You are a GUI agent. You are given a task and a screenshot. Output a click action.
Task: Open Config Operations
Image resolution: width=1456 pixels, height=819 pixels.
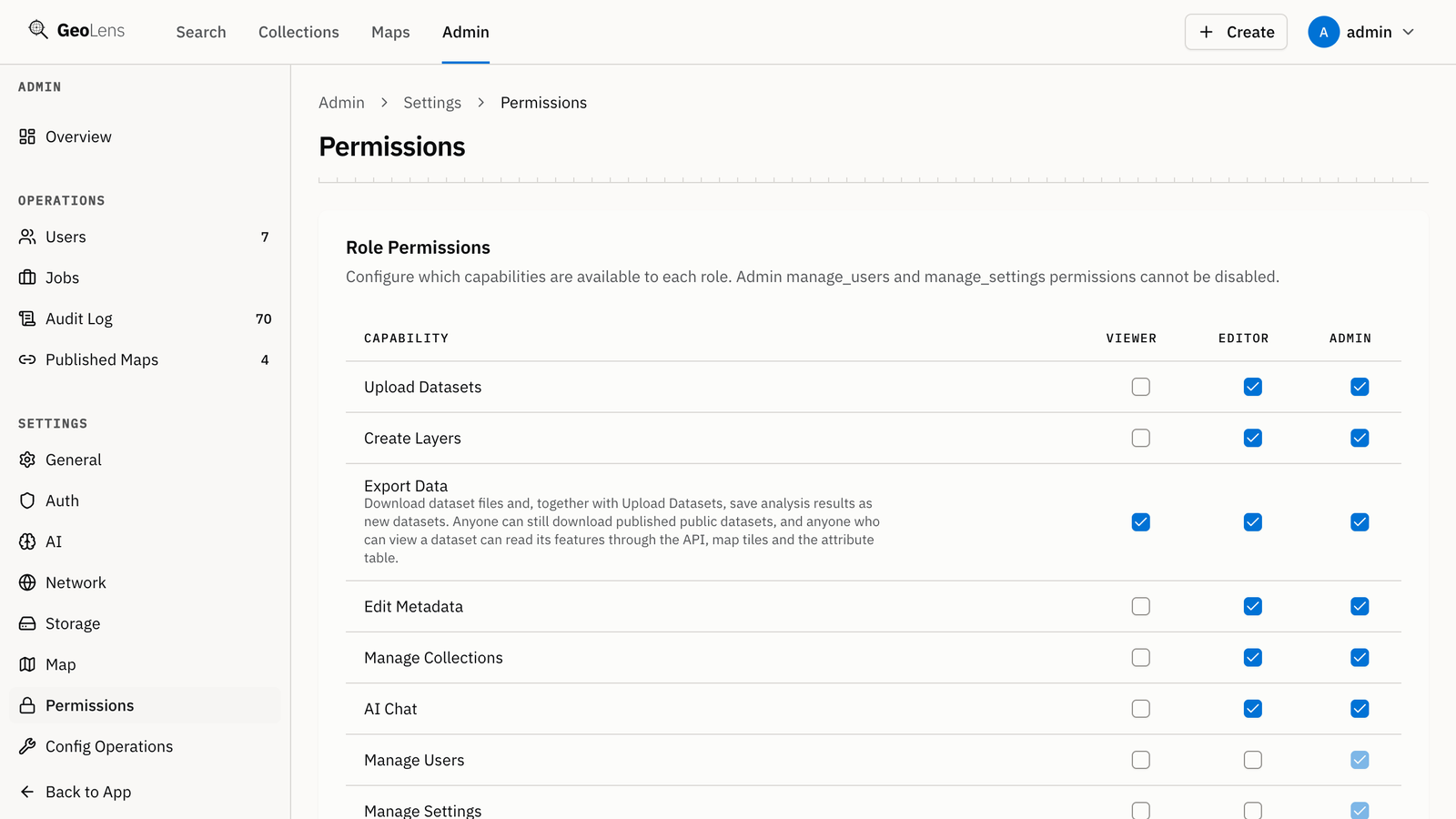(x=145, y=746)
